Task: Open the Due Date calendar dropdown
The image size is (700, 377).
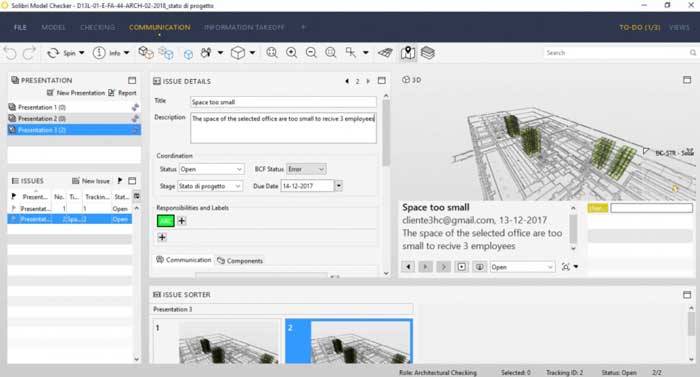Action: 339,186
